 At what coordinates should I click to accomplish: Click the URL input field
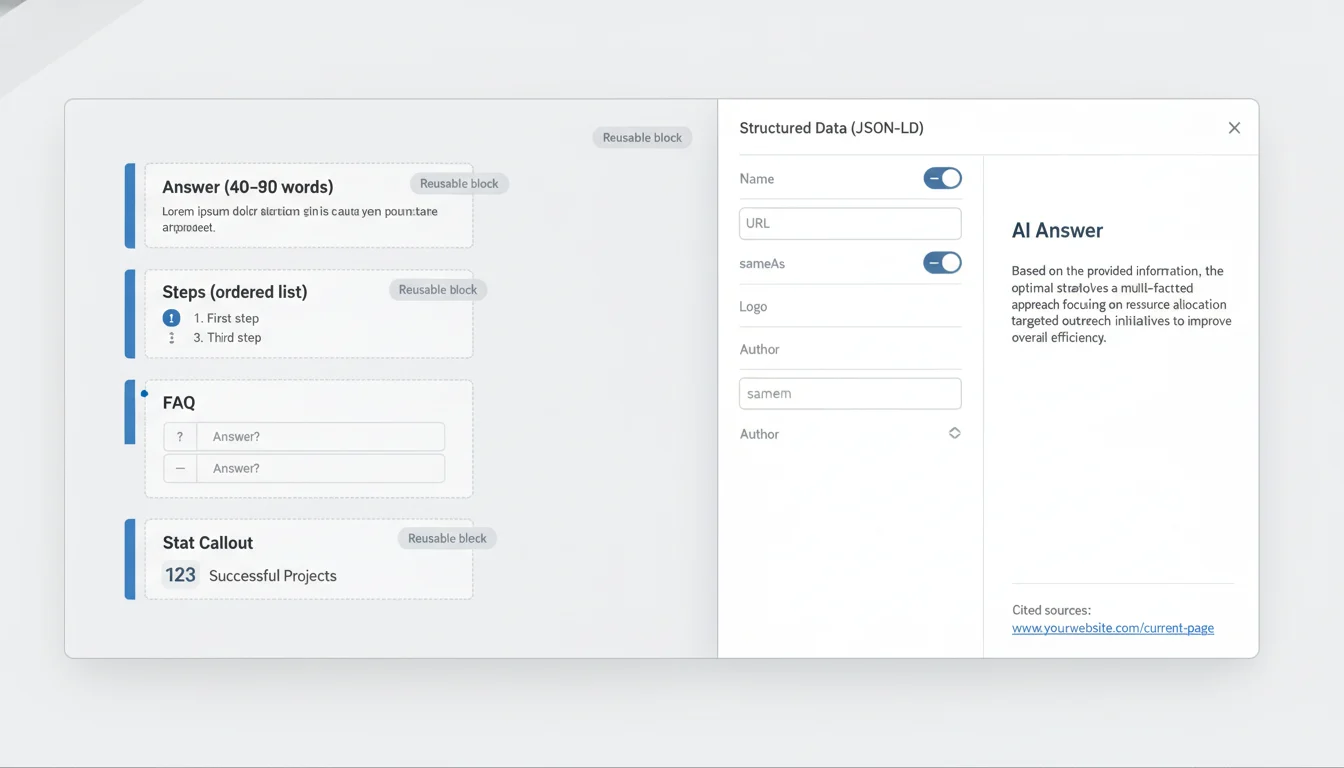coord(850,223)
